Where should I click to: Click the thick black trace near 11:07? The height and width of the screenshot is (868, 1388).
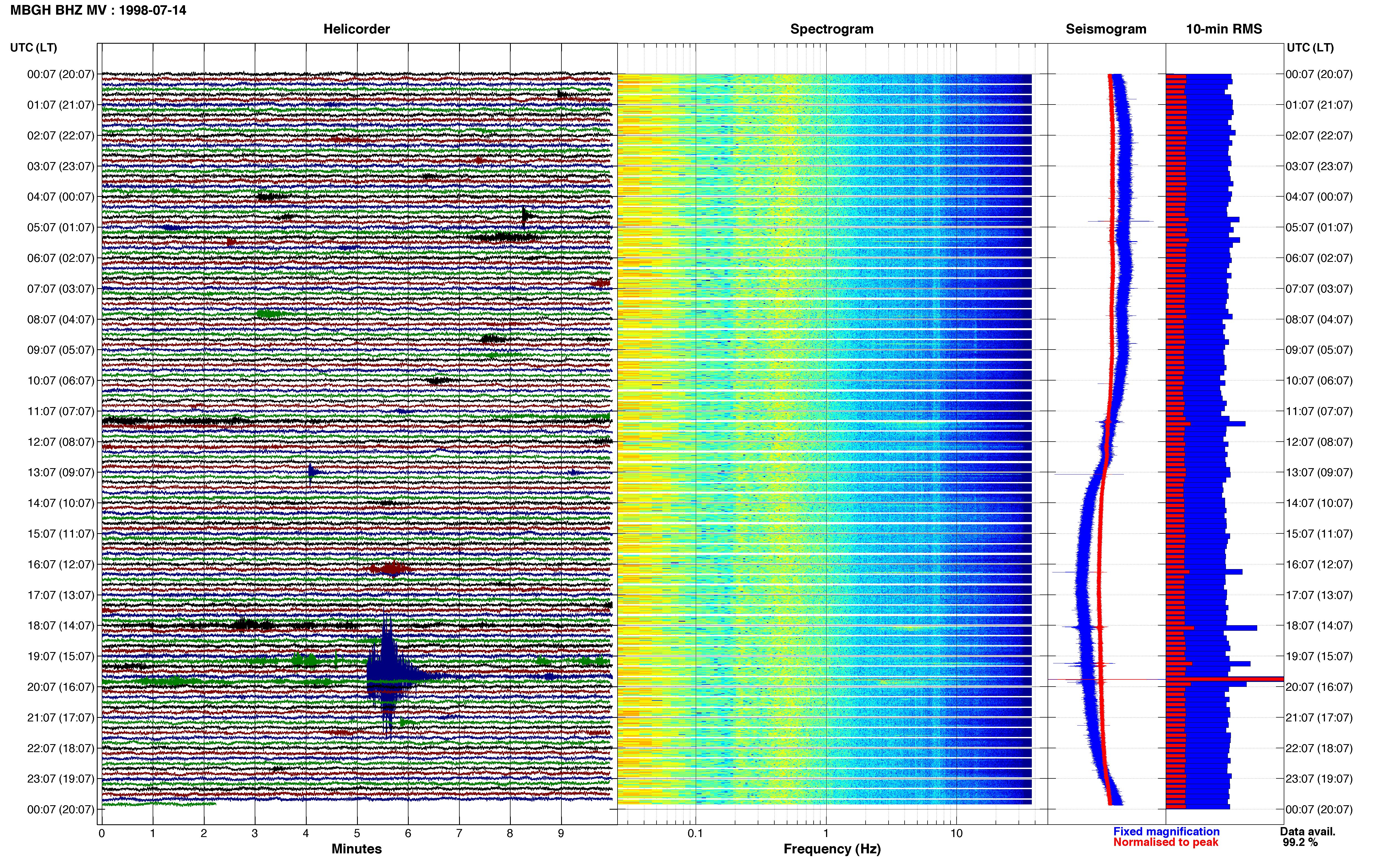coord(356,421)
